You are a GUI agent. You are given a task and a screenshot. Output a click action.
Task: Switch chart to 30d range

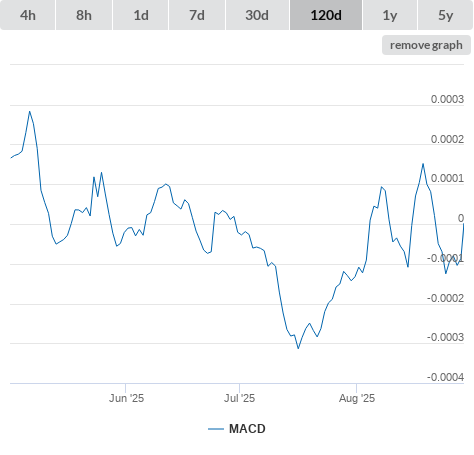[257, 15]
